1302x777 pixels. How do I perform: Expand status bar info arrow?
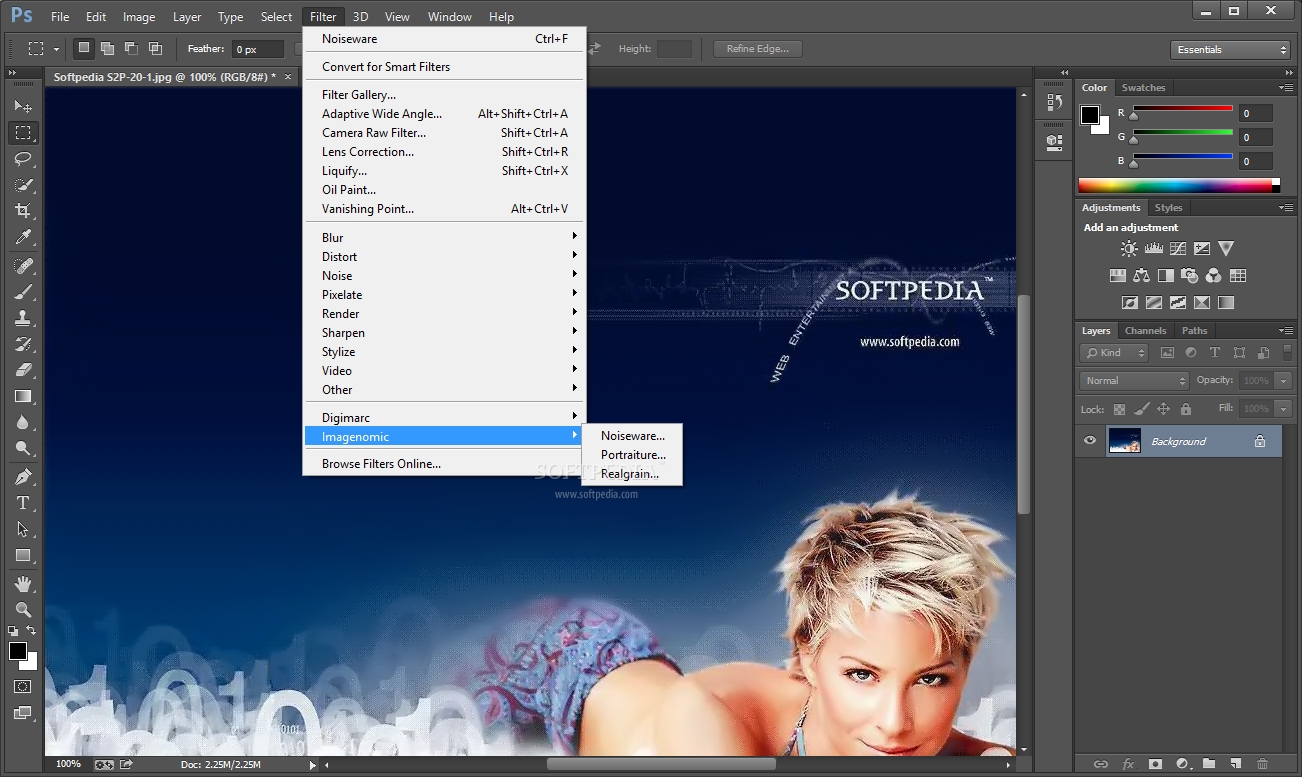pos(312,765)
